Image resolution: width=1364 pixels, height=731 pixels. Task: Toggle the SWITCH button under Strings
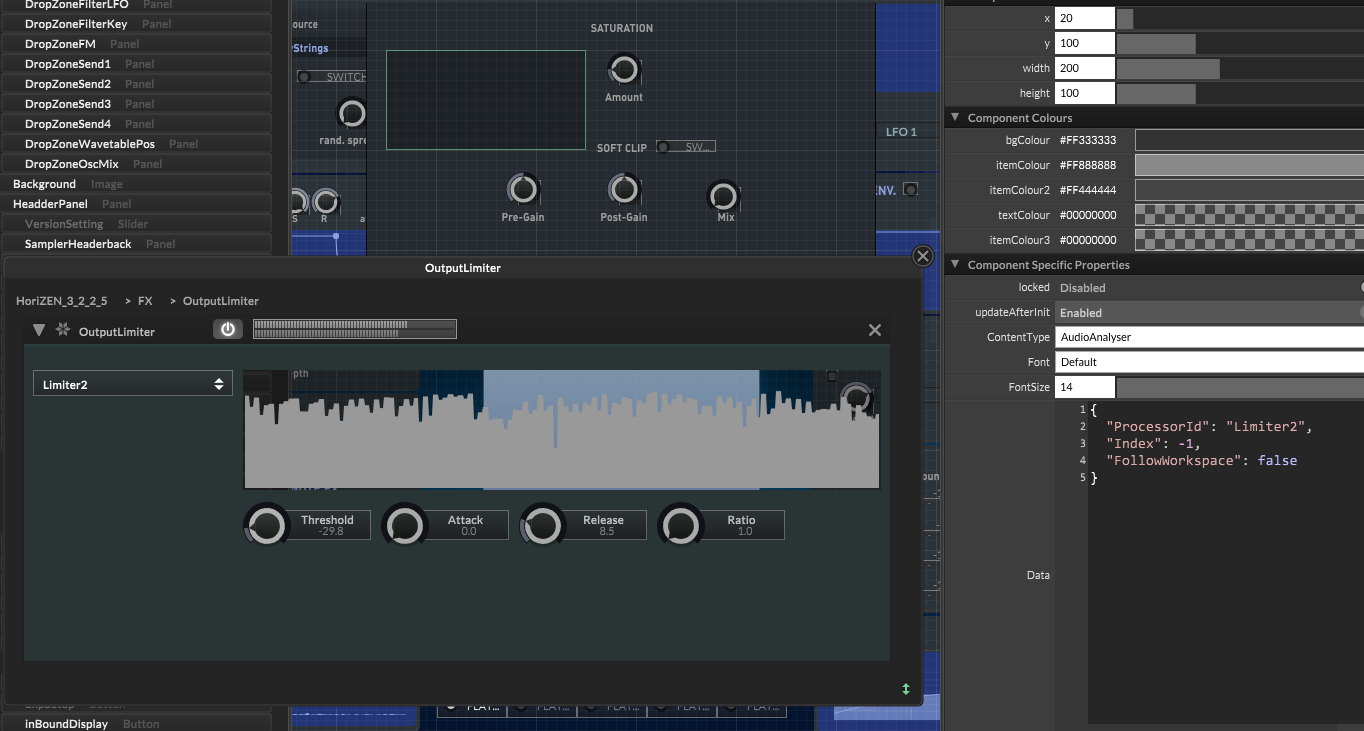[x=332, y=77]
